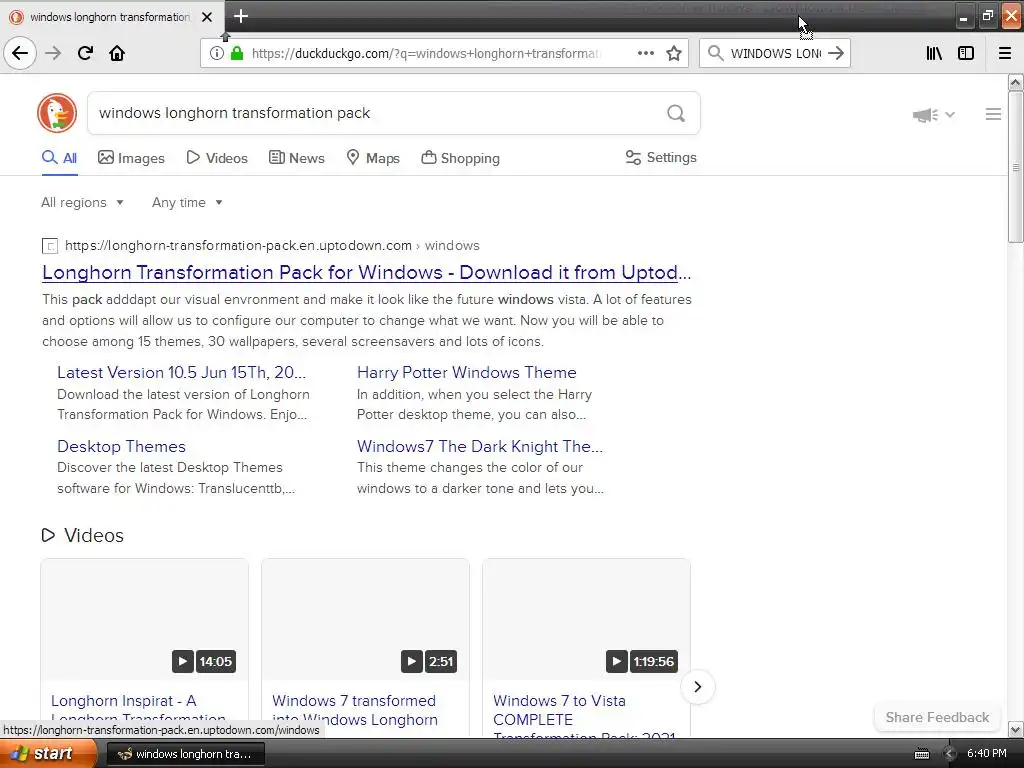
Task: Click the uptodown result favicon
Action: tap(50, 246)
